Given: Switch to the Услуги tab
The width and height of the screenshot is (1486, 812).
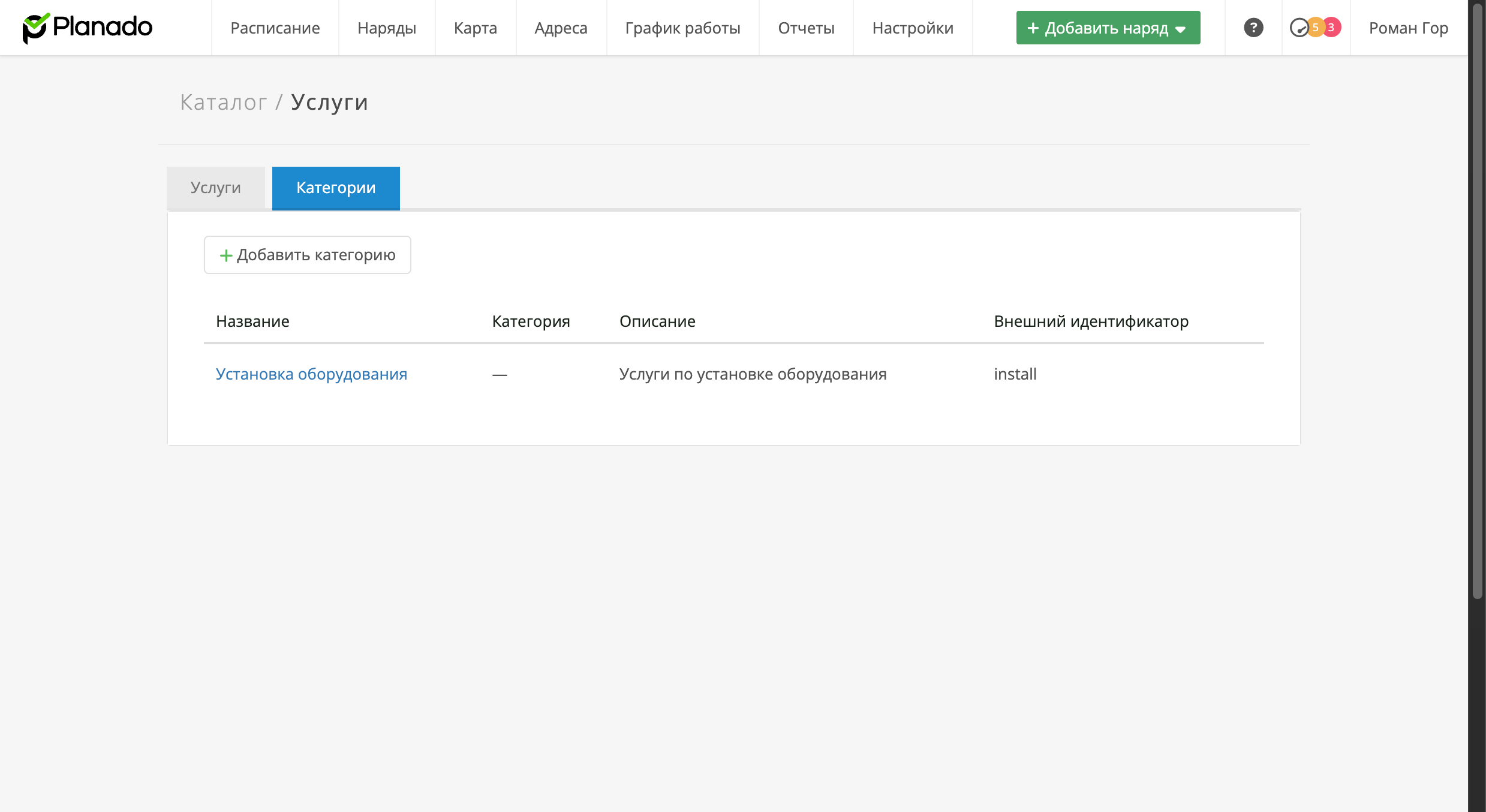Looking at the screenshot, I should 216,188.
